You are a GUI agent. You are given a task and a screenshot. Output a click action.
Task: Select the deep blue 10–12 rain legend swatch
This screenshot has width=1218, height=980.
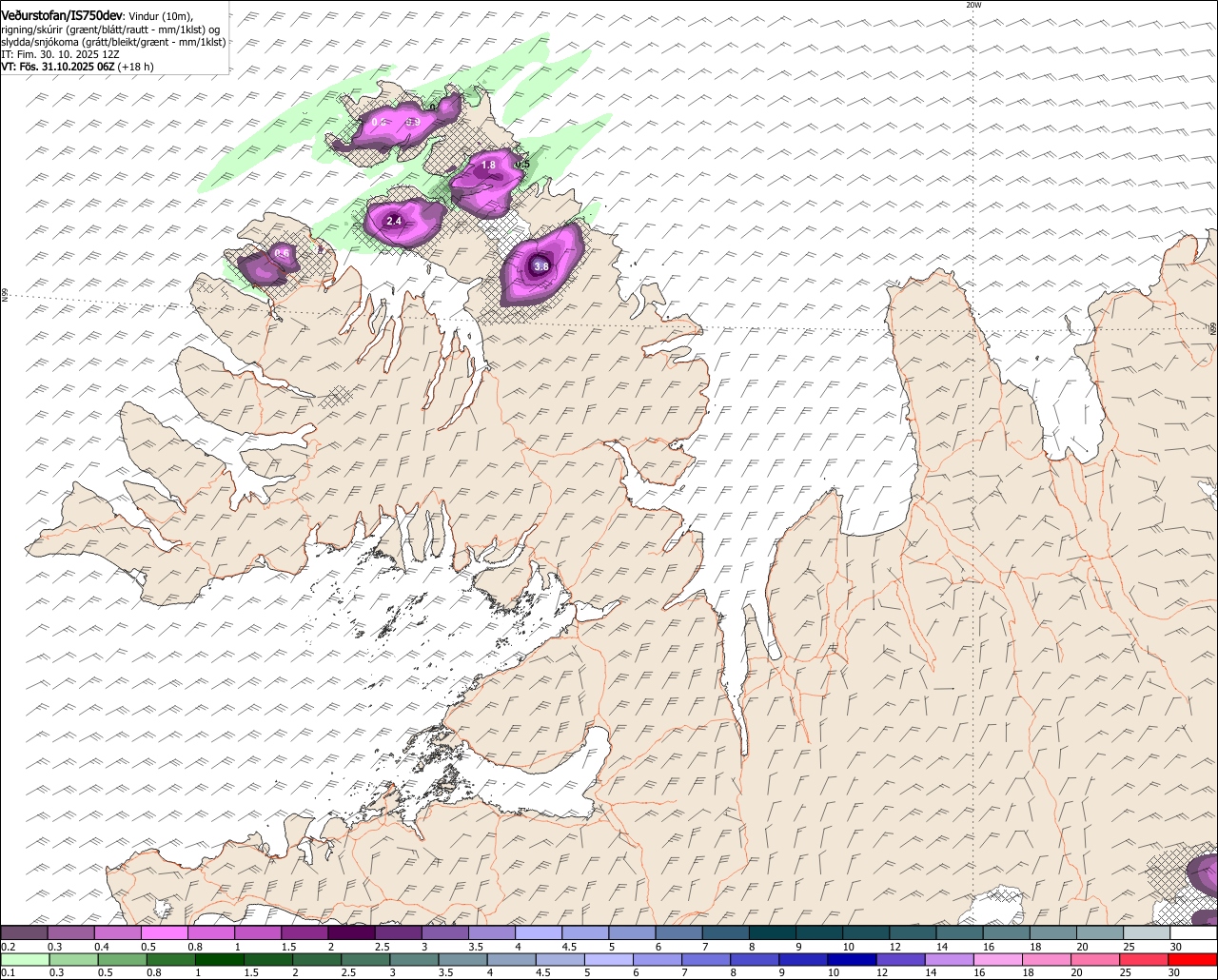[853, 959]
